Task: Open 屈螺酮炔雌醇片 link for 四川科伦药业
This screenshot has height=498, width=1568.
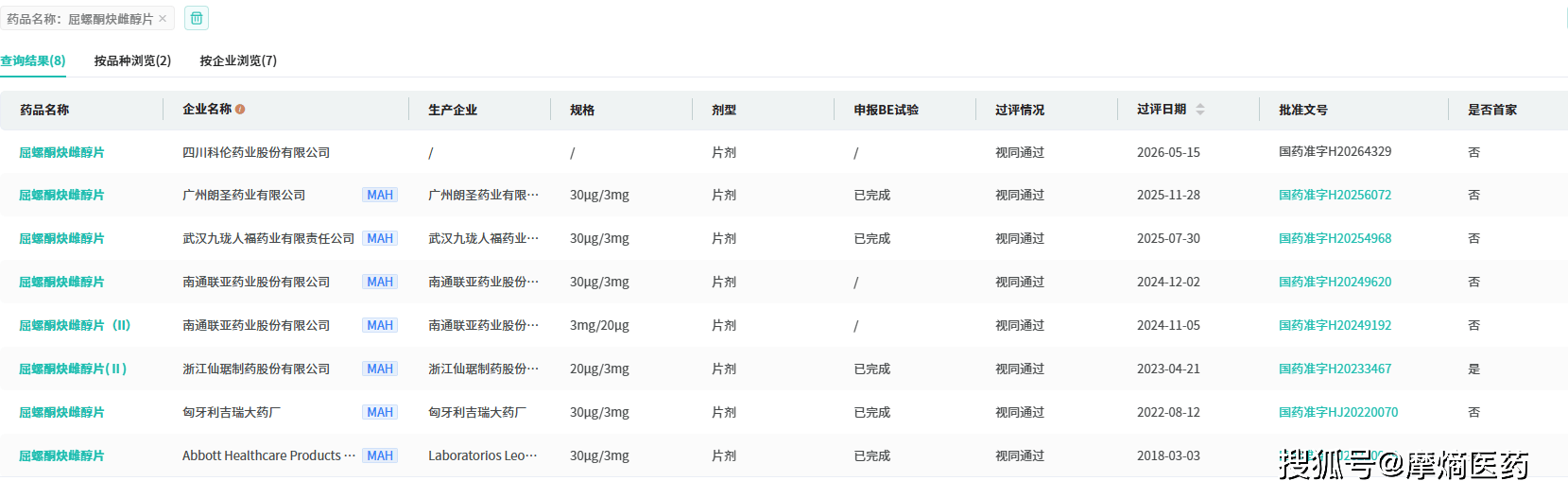Action: click(x=61, y=152)
